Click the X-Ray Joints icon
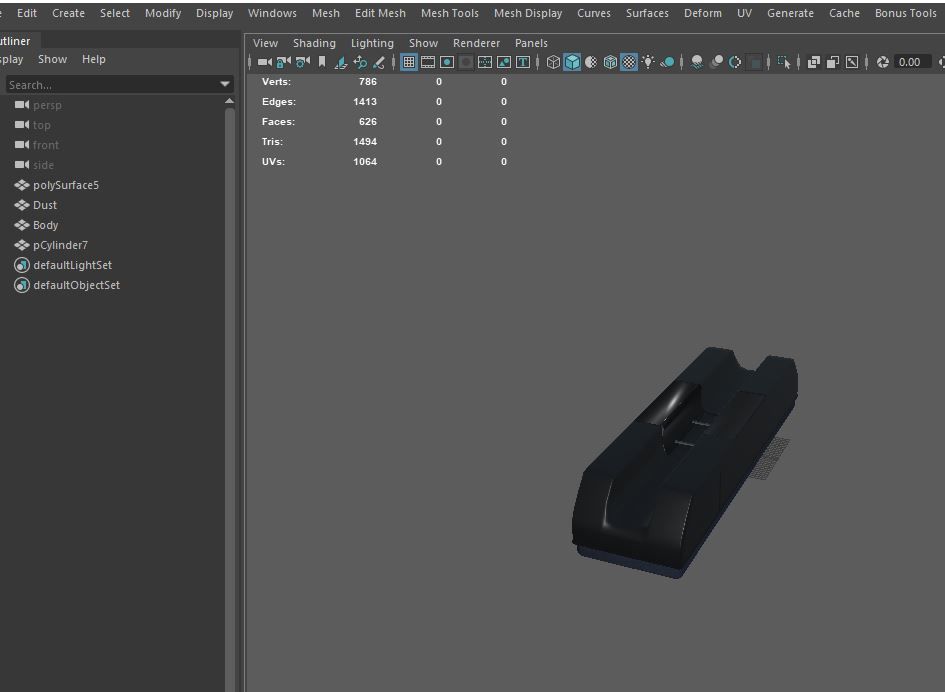Screen dimensions: 945x692 pos(852,61)
